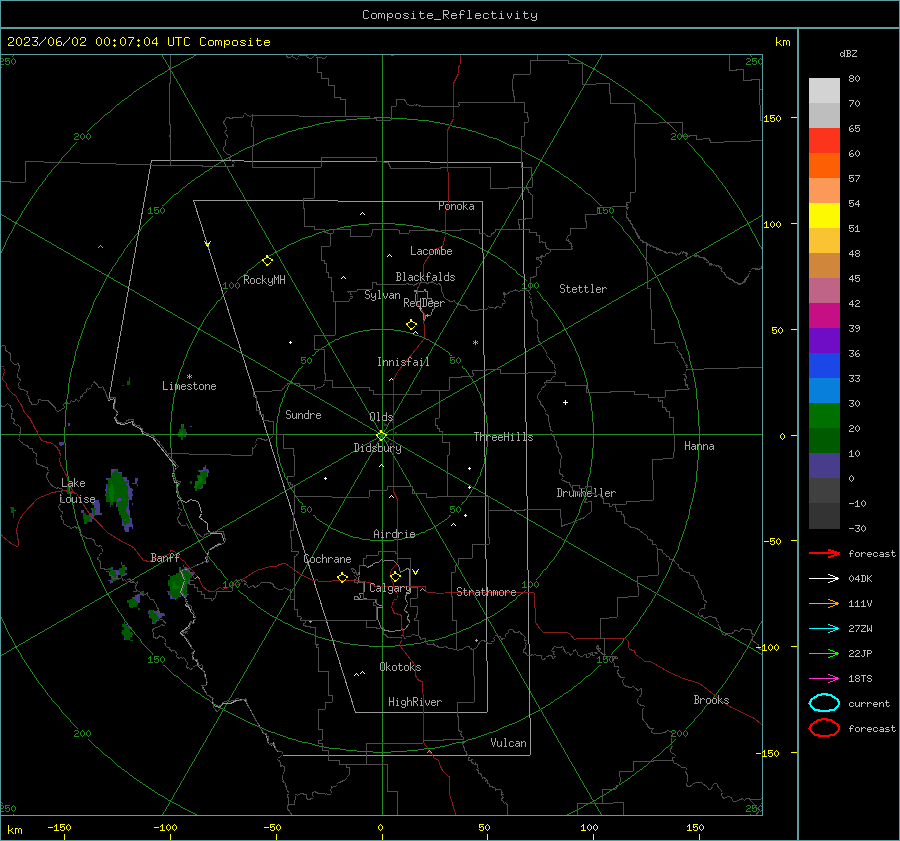Click the bright green swatch below 30 dBZ
This screenshot has height=841, width=900.
click(824, 415)
